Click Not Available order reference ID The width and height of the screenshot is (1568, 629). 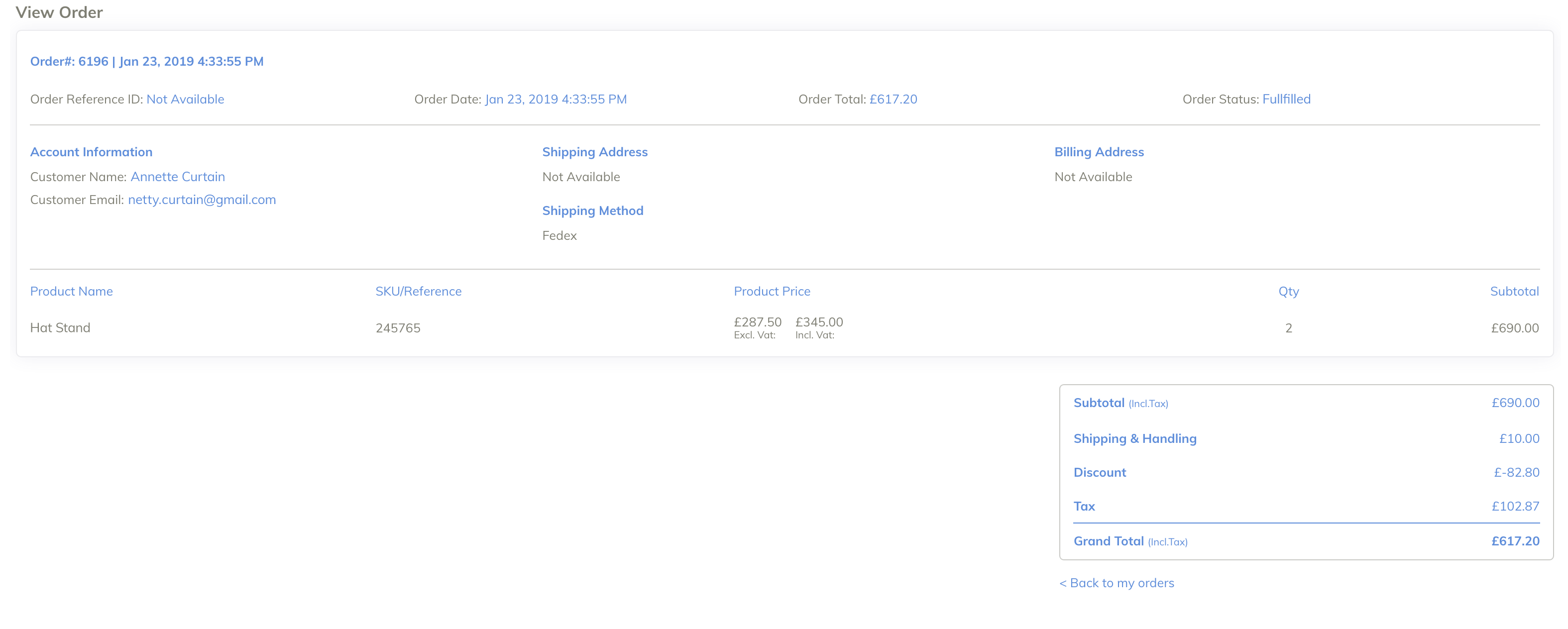(185, 99)
